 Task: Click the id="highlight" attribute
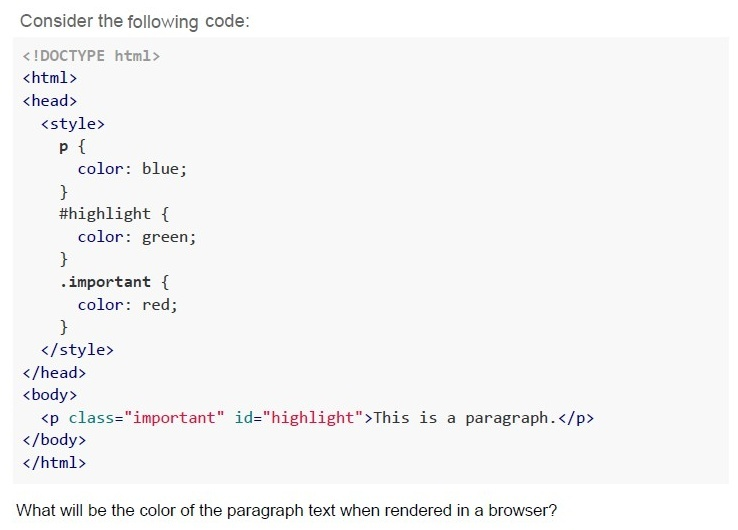(x=299, y=418)
